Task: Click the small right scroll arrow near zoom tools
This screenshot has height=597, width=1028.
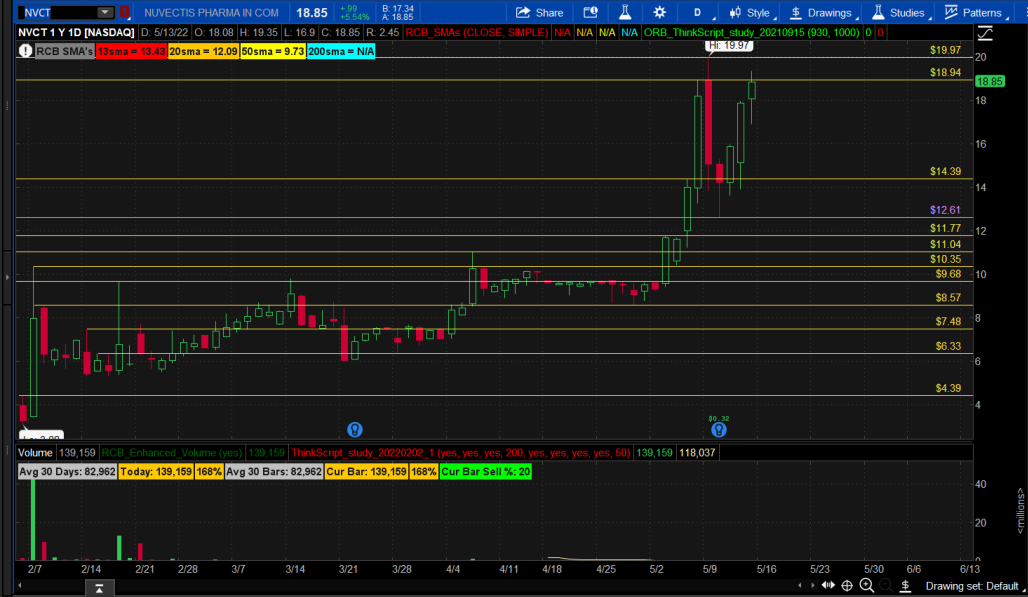Action: (812, 586)
